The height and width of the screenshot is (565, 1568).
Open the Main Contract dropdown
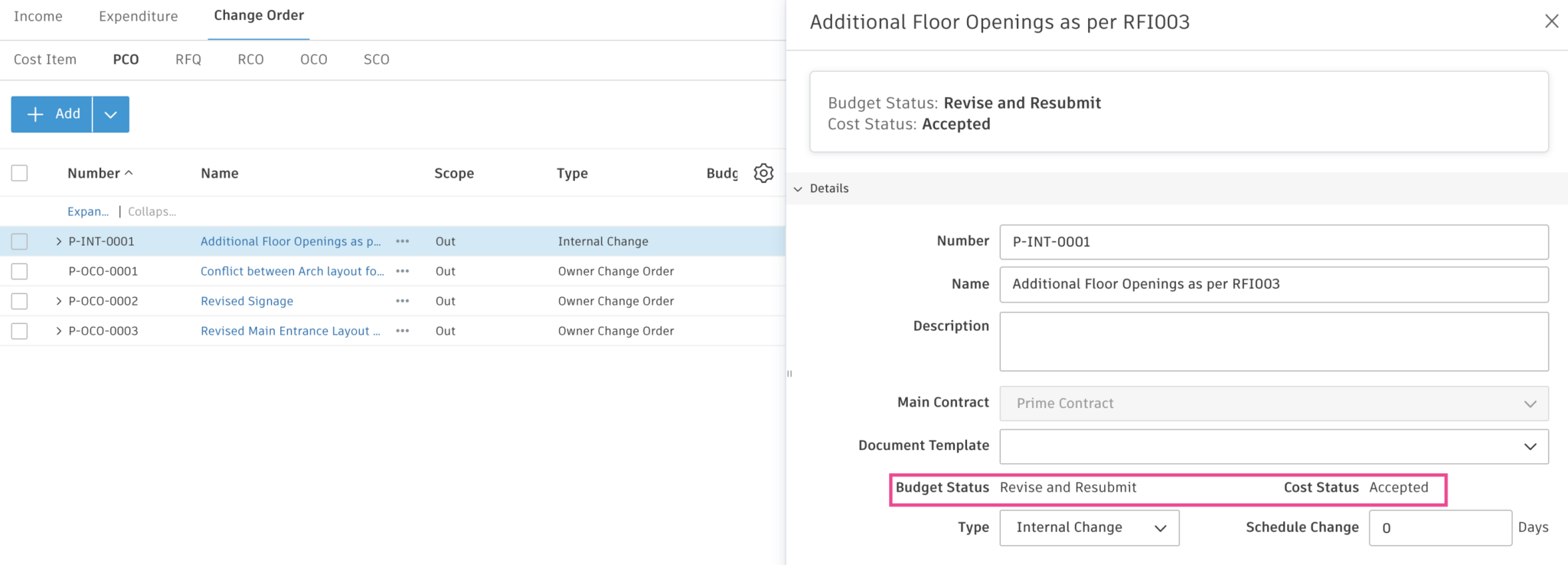1274,403
